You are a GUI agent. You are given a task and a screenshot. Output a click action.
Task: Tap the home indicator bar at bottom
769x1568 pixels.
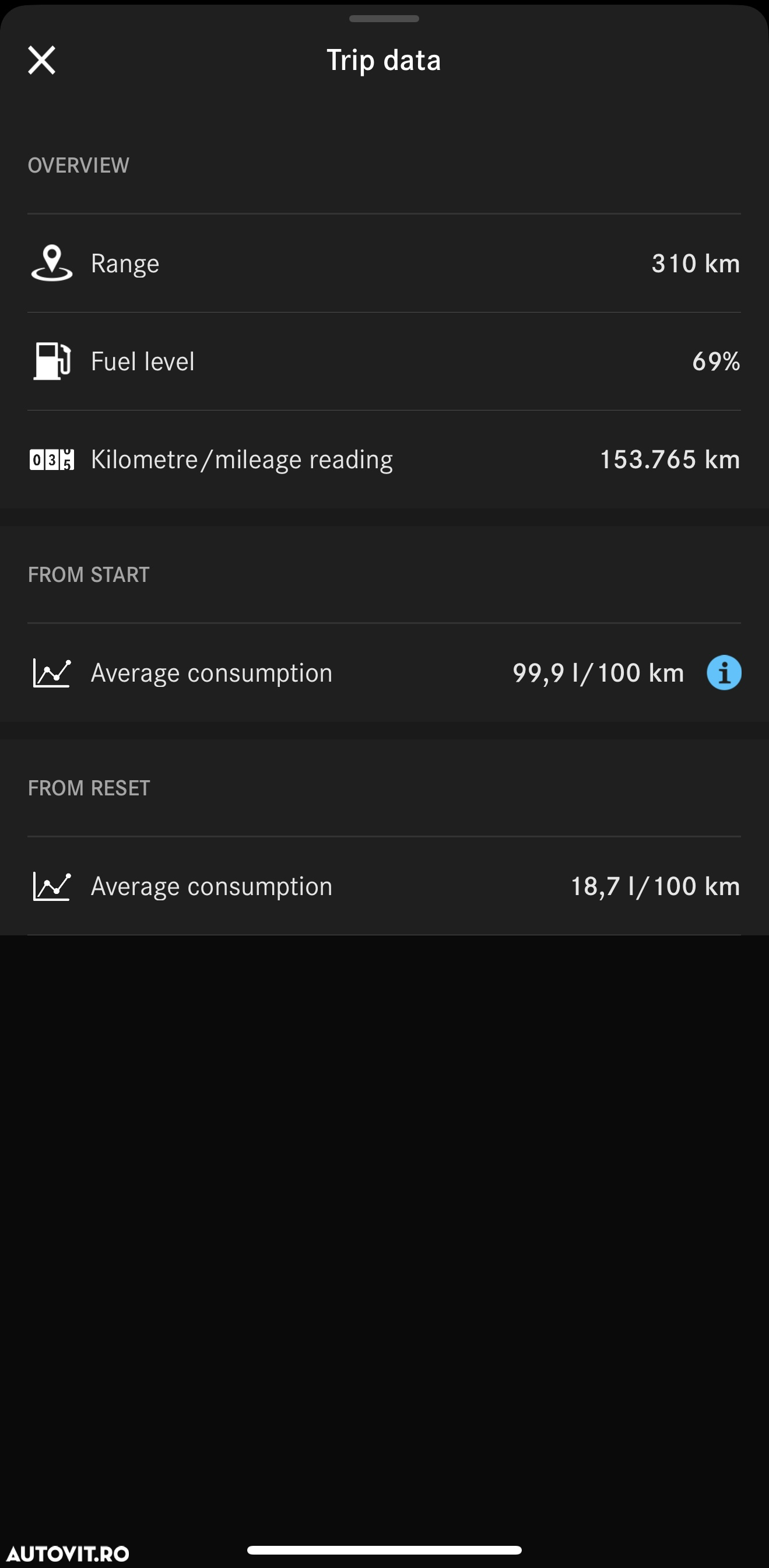tap(384, 1550)
